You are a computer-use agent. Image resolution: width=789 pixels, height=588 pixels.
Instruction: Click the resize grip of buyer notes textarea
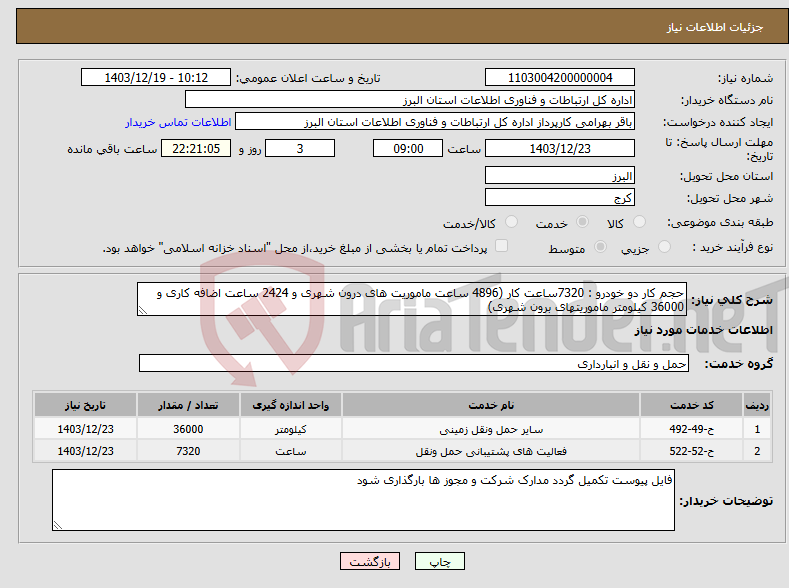(x=58, y=525)
